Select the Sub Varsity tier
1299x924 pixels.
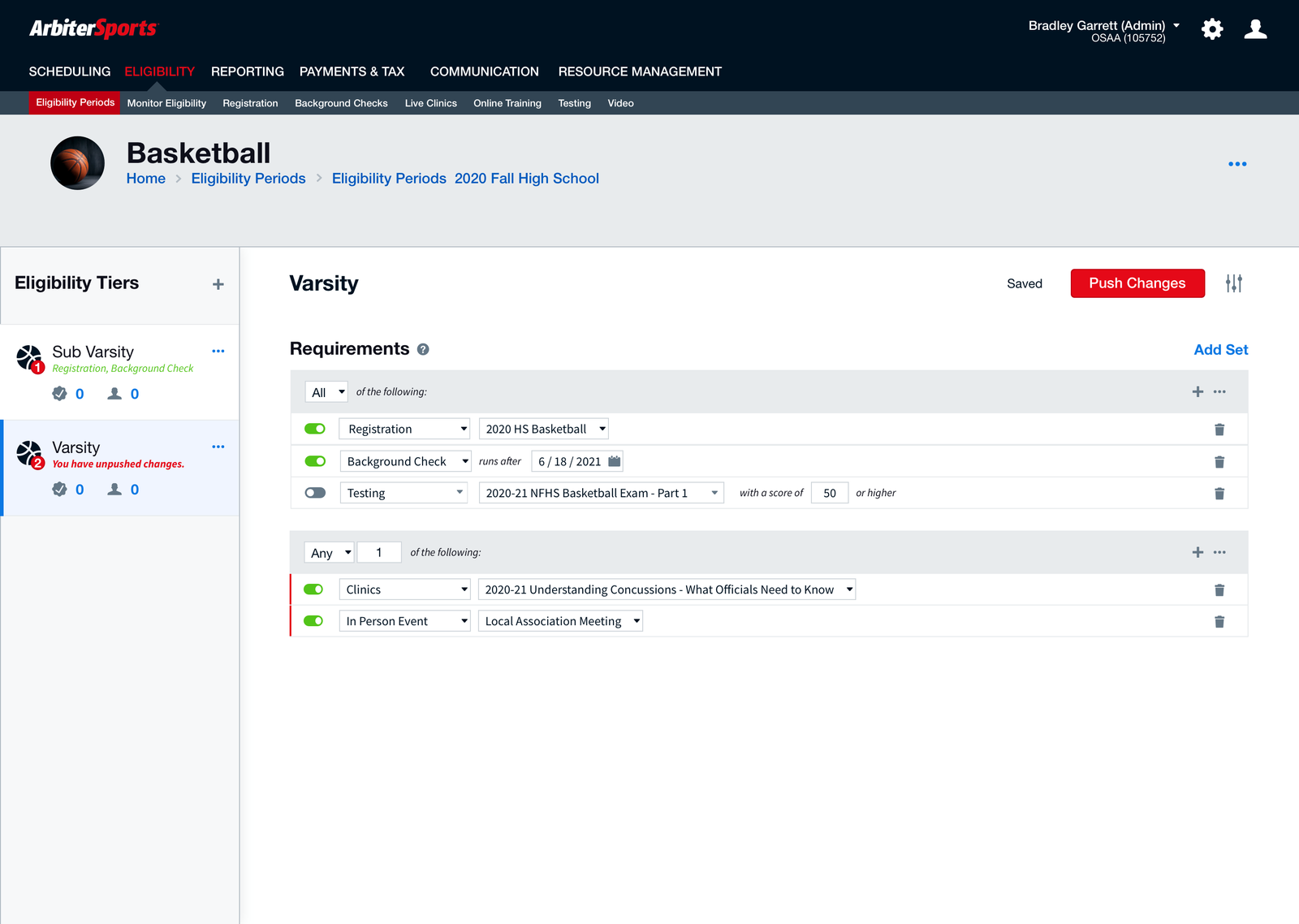(x=120, y=372)
